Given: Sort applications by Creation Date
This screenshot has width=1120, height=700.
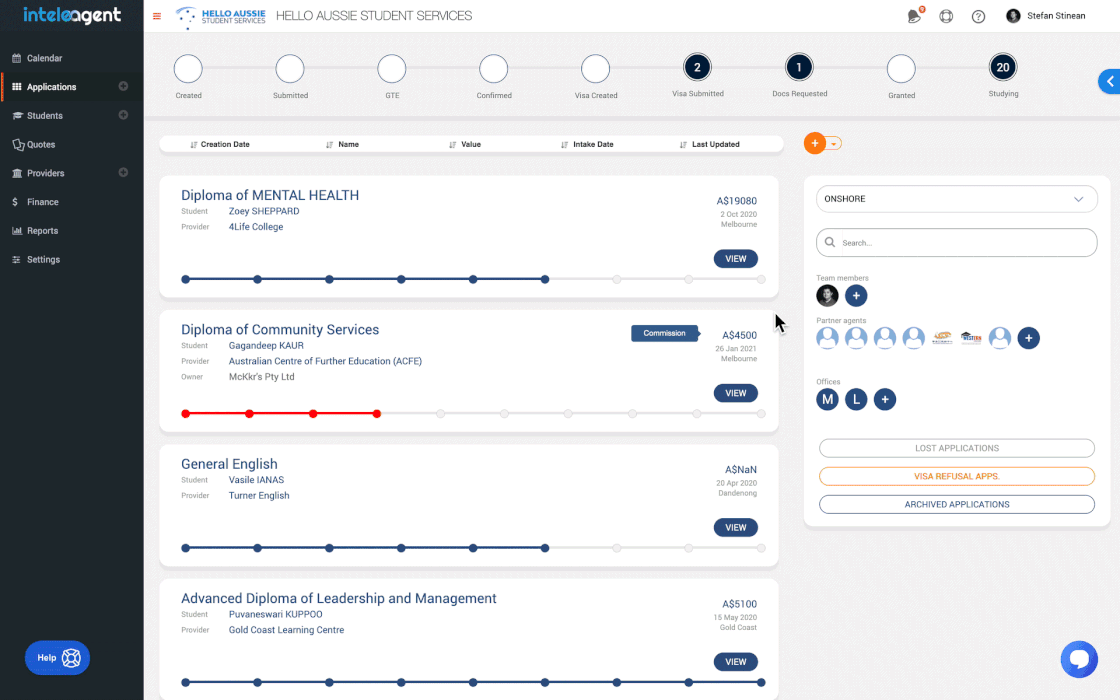Looking at the screenshot, I should pos(220,144).
